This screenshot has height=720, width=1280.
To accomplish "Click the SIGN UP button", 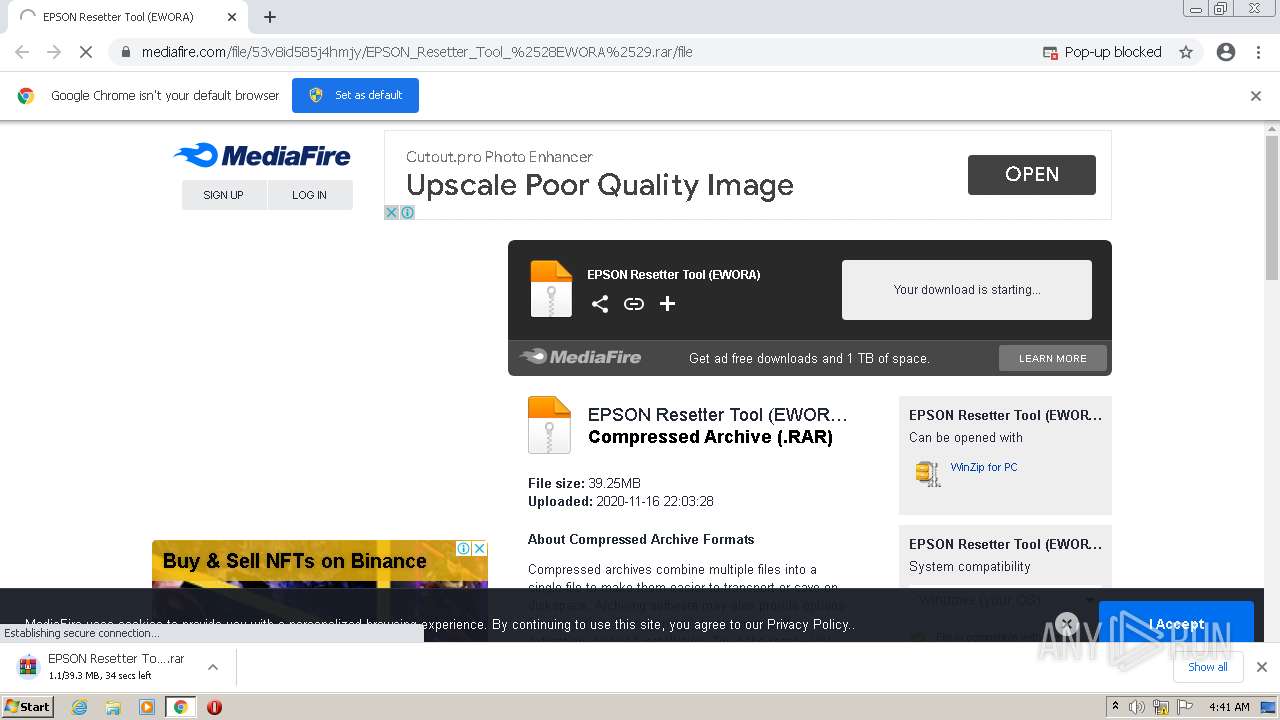I will [224, 195].
